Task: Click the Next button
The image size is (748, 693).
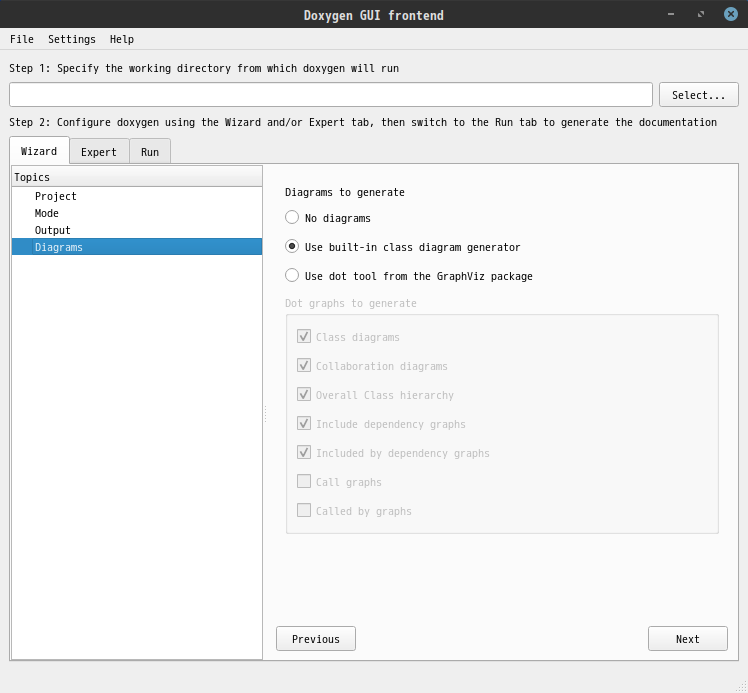Action: point(687,639)
